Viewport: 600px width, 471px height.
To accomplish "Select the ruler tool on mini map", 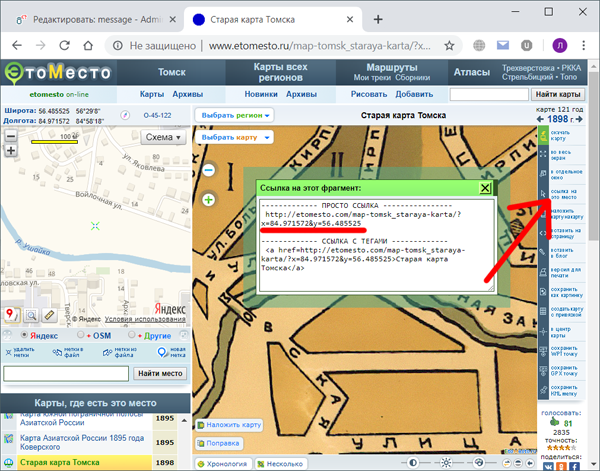I will [49, 315].
